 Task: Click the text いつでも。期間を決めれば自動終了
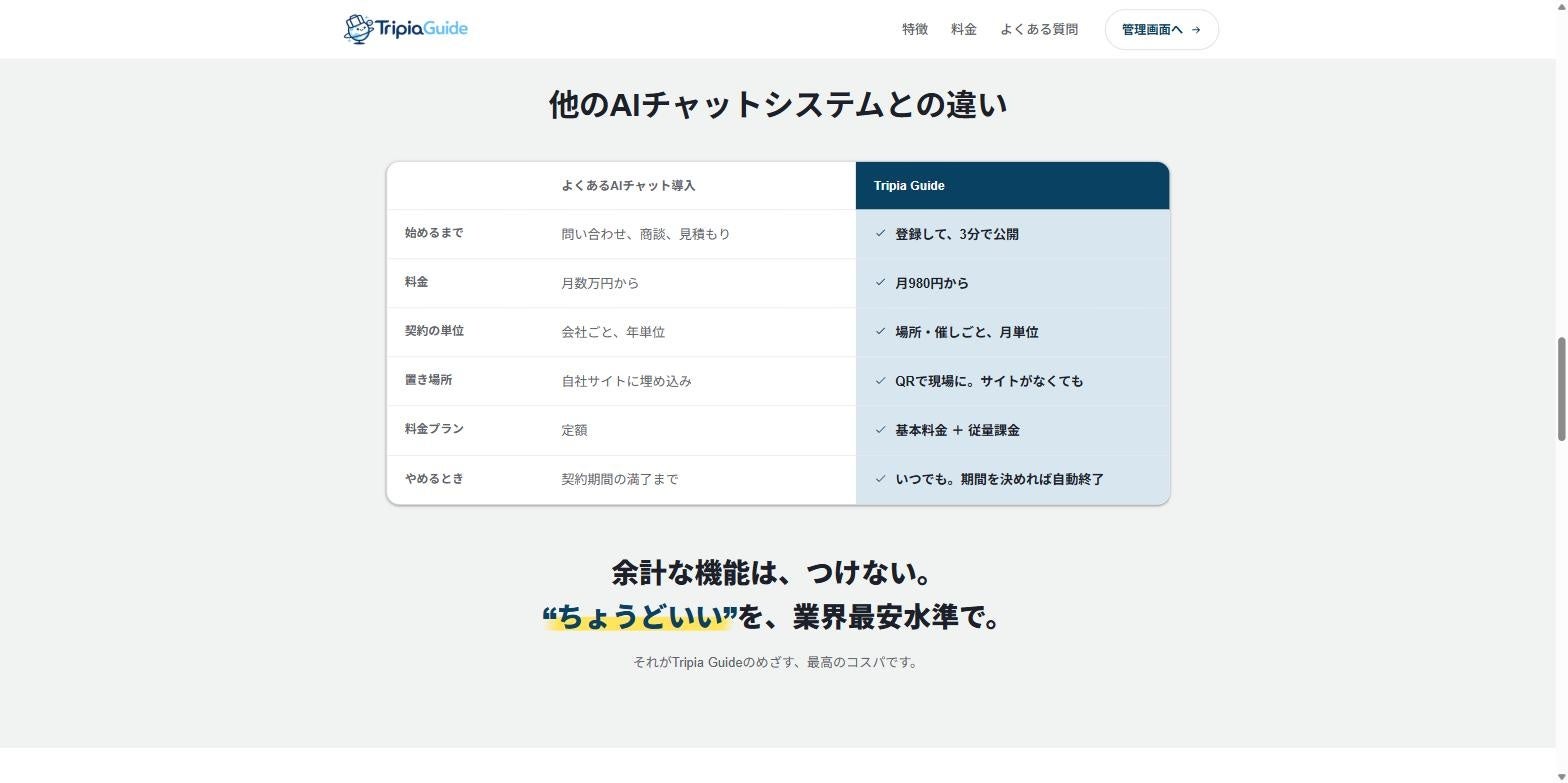point(1000,479)
